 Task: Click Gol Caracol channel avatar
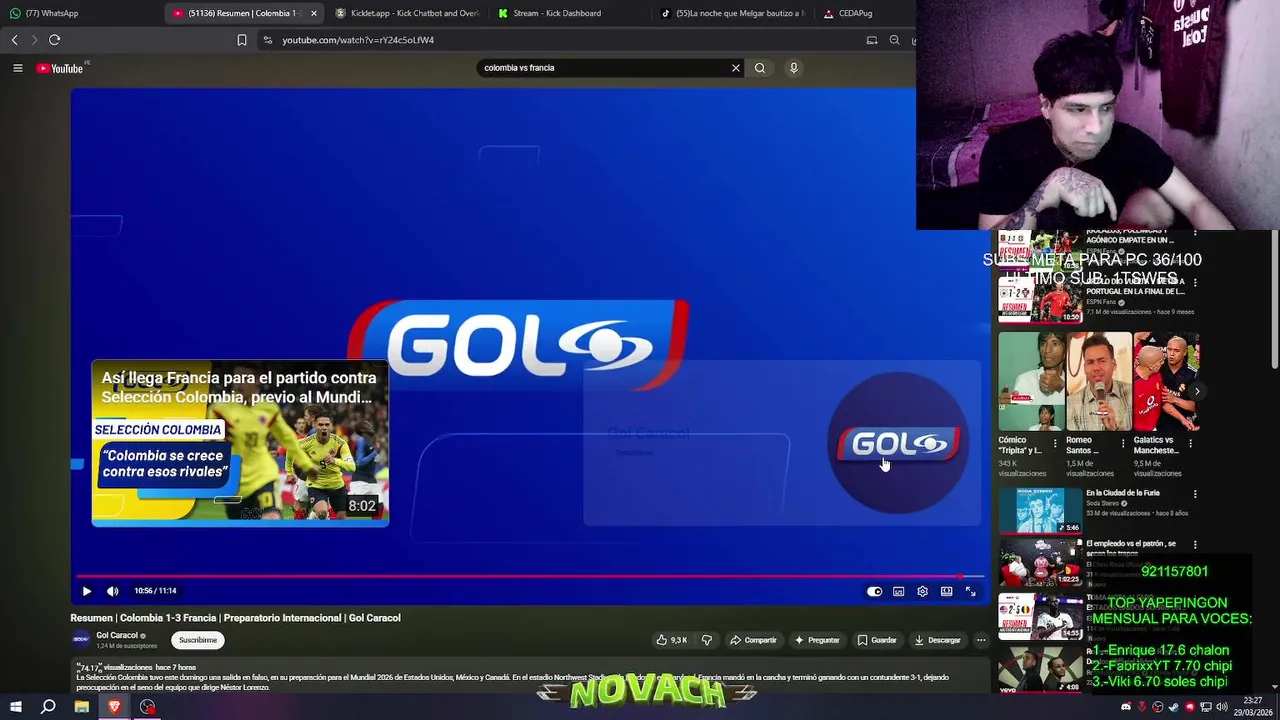[x=81, y=639]
